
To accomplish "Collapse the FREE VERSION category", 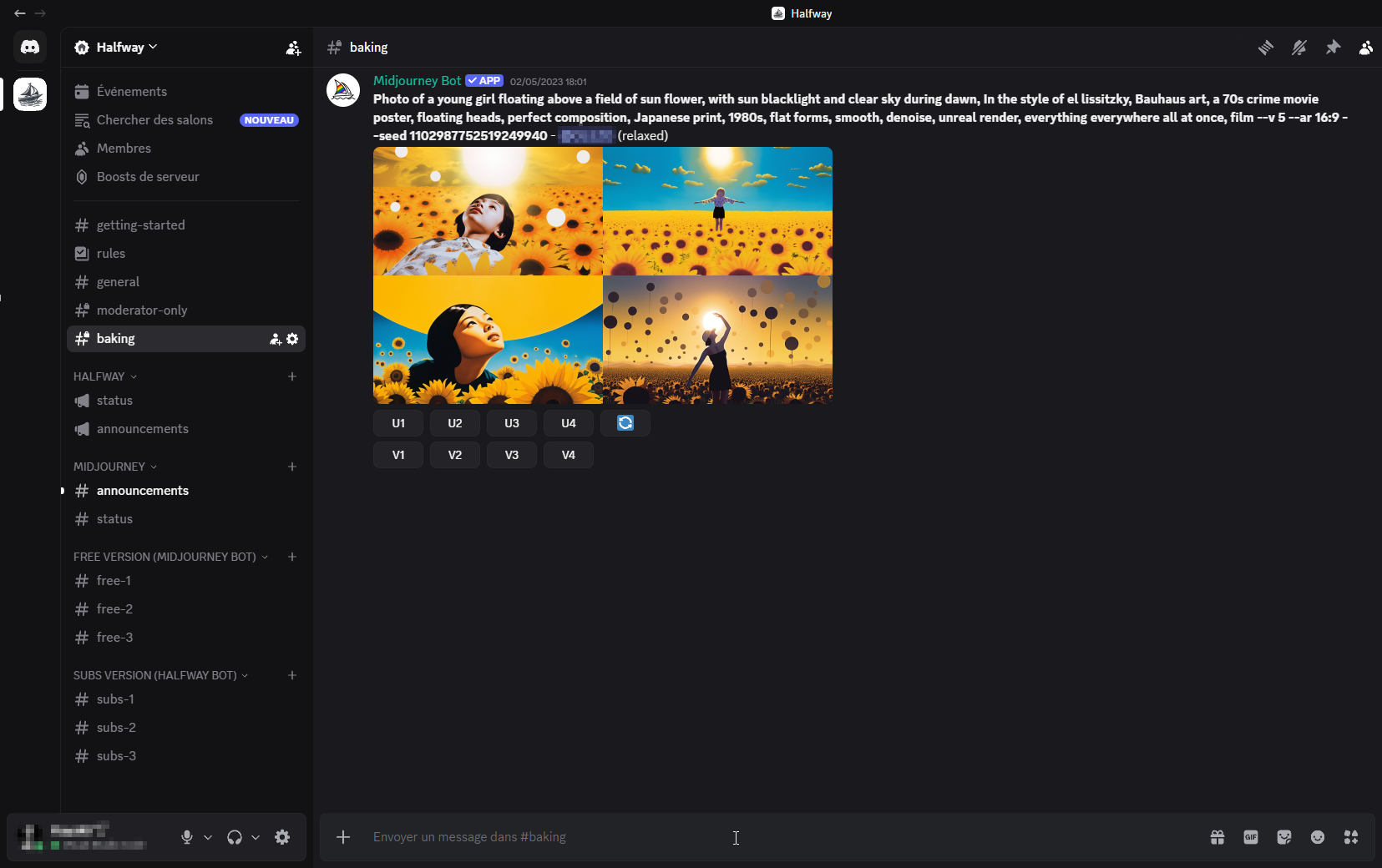I will pos(170,557).
